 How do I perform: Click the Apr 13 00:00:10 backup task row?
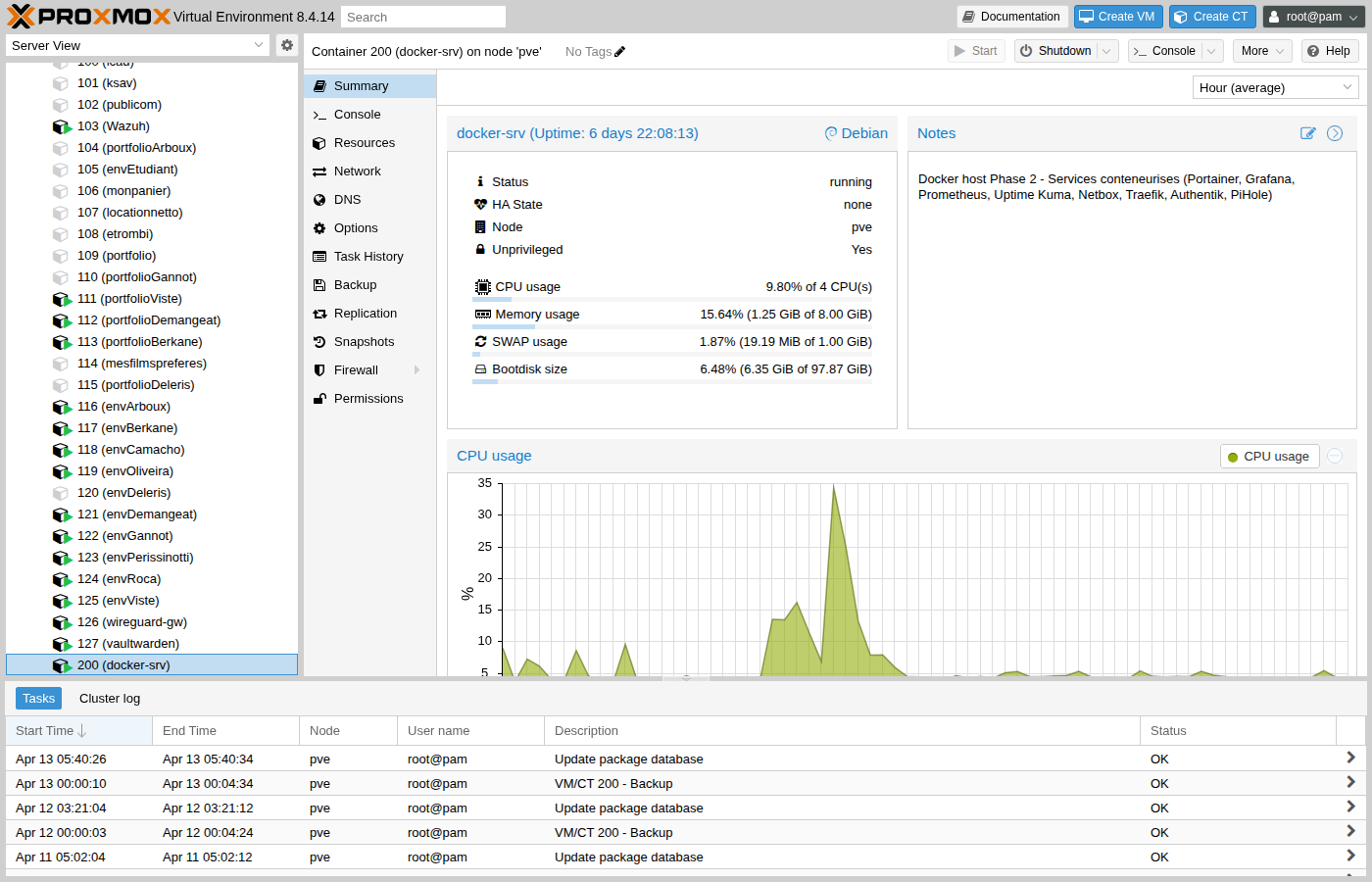[686, 783]
